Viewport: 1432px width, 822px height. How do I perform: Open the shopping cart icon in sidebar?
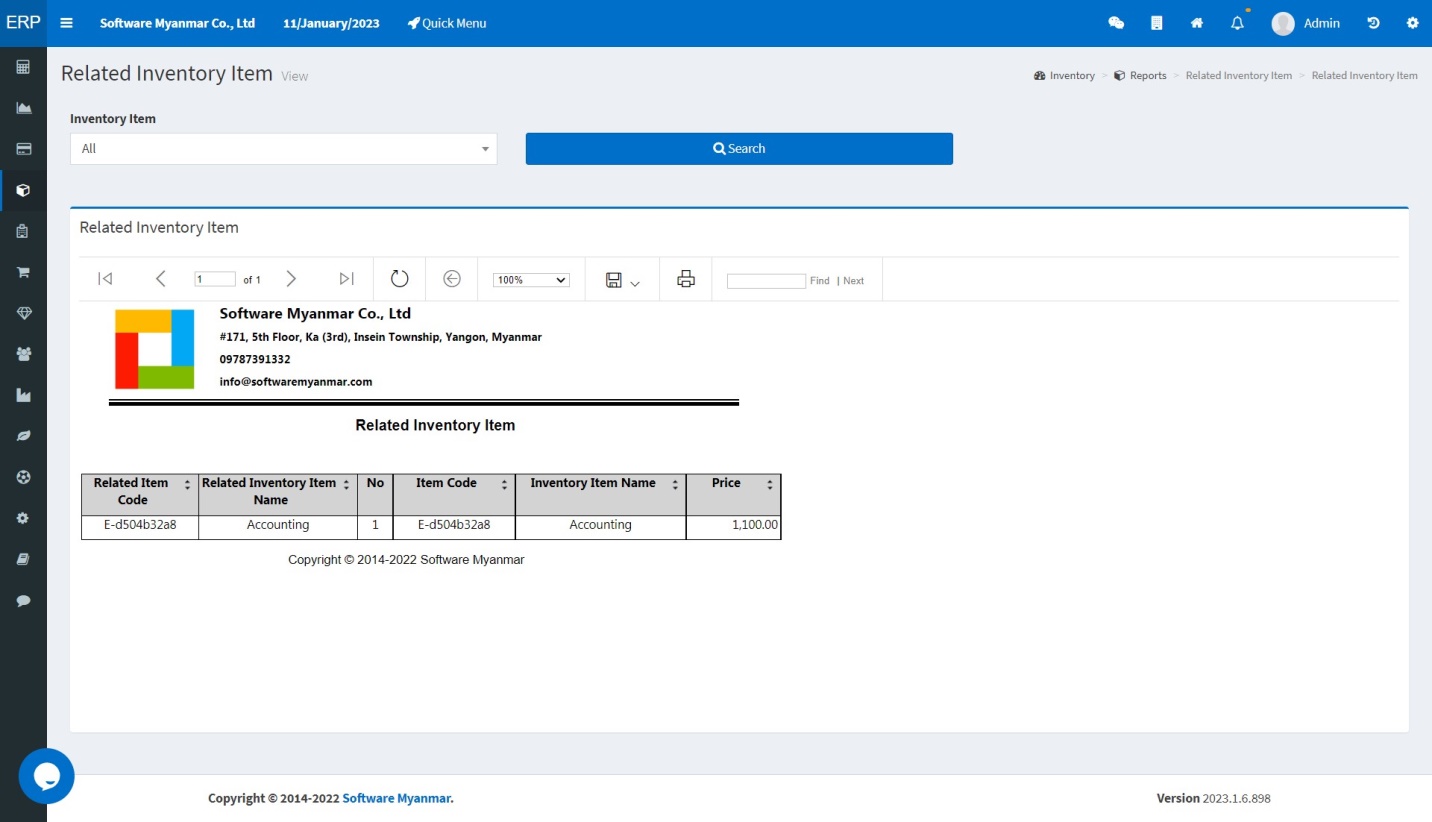(x=23, y=272)
